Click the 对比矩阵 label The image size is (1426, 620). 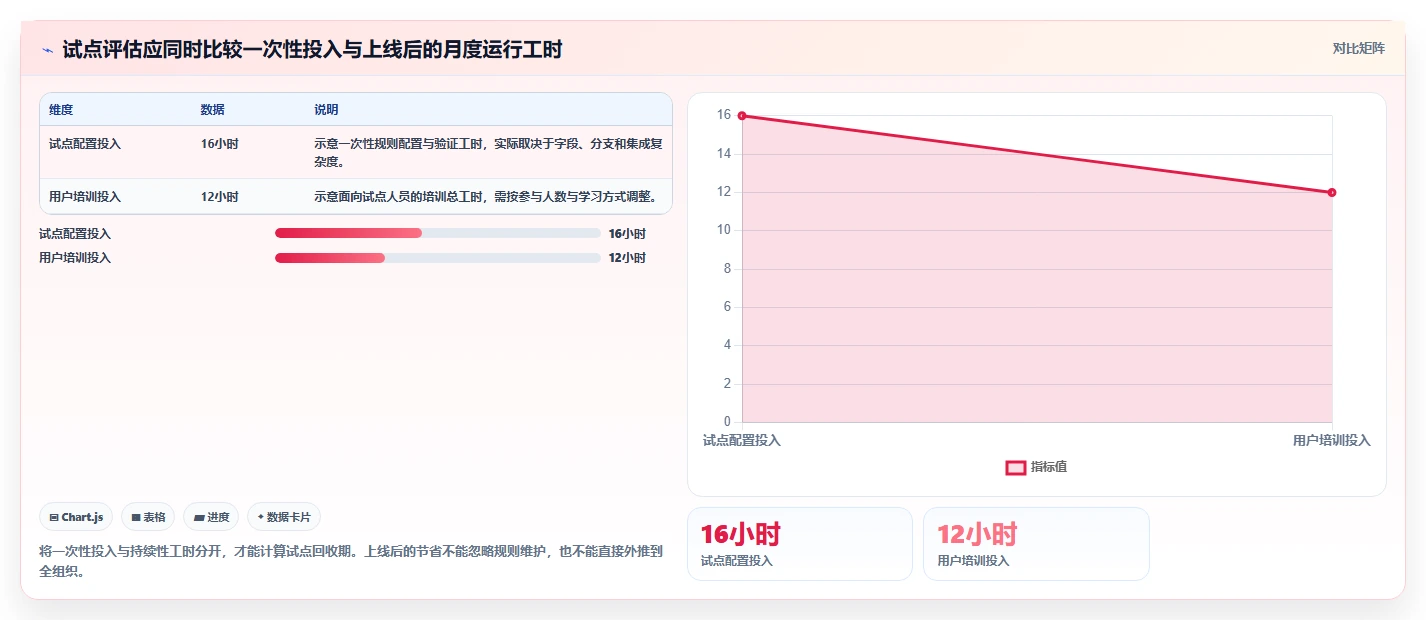pos(1358,48)
